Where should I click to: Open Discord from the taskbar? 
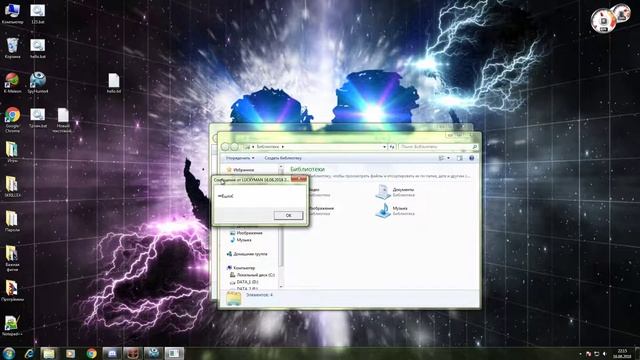click(x=112, y=353)
